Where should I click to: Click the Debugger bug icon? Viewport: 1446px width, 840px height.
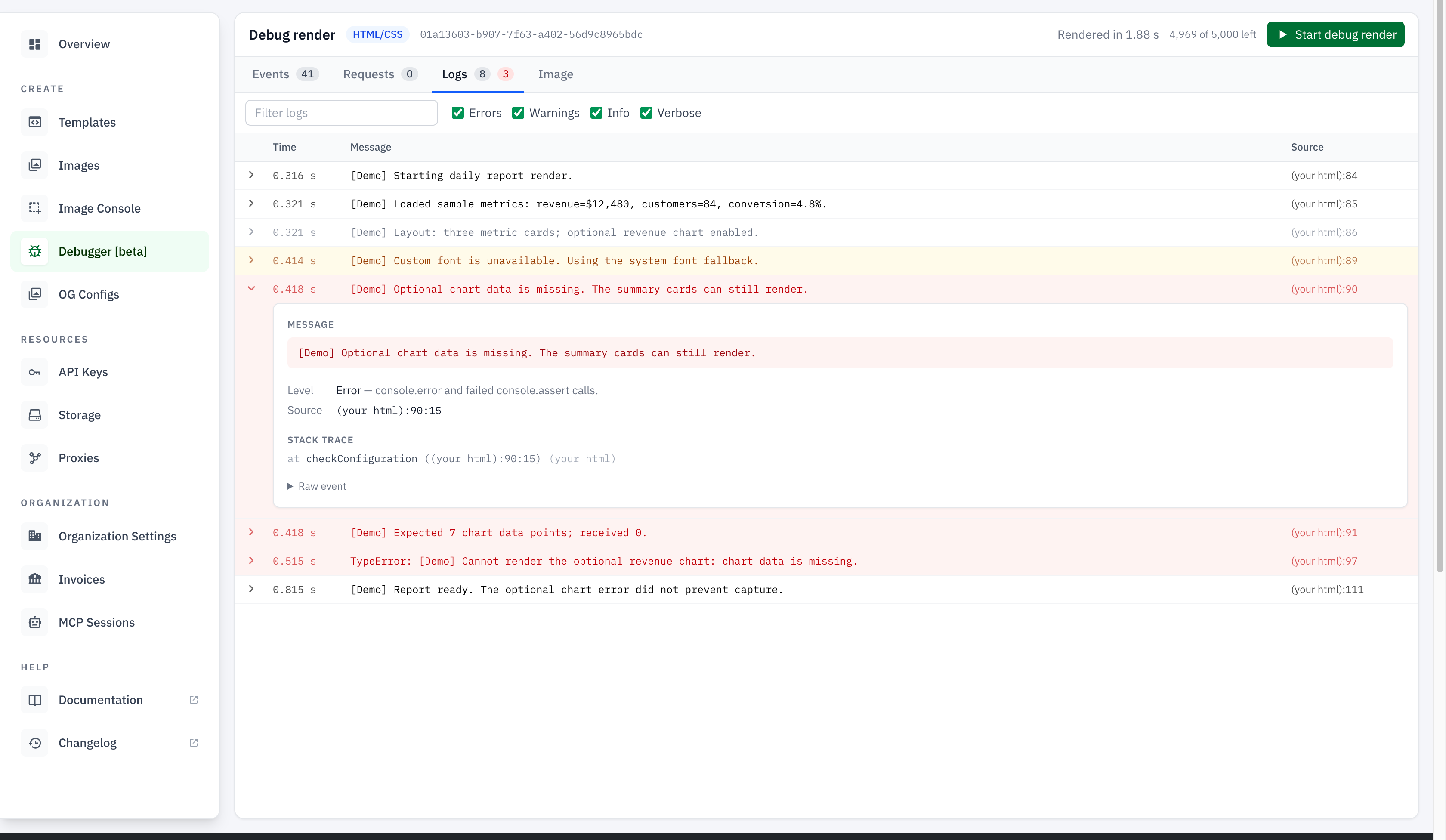(x=35, y=251)
